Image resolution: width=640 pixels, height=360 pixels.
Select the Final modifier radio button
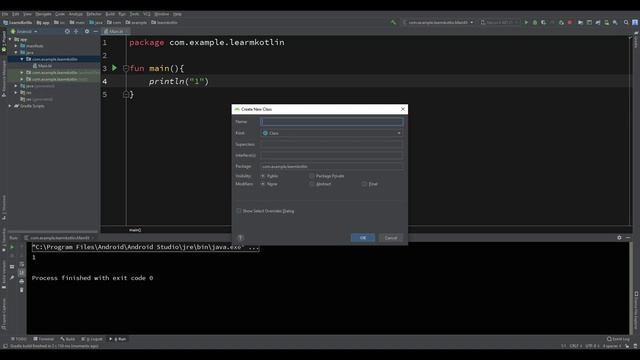tap(364, 184)
